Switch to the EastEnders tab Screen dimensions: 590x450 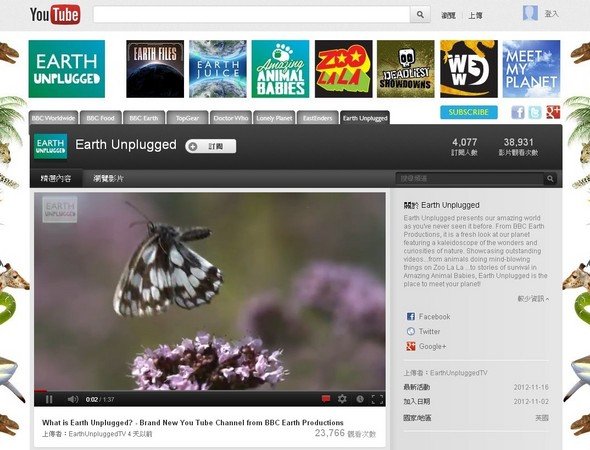tap(318, 118)
